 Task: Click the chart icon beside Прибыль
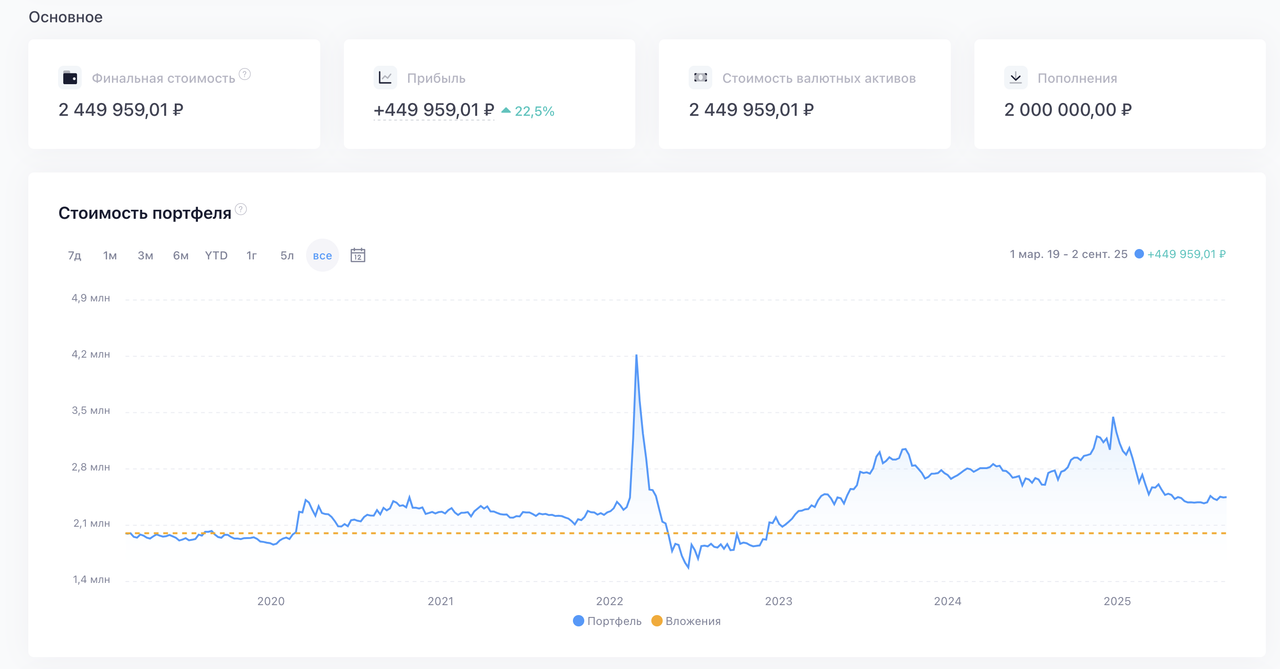[385, 78]
